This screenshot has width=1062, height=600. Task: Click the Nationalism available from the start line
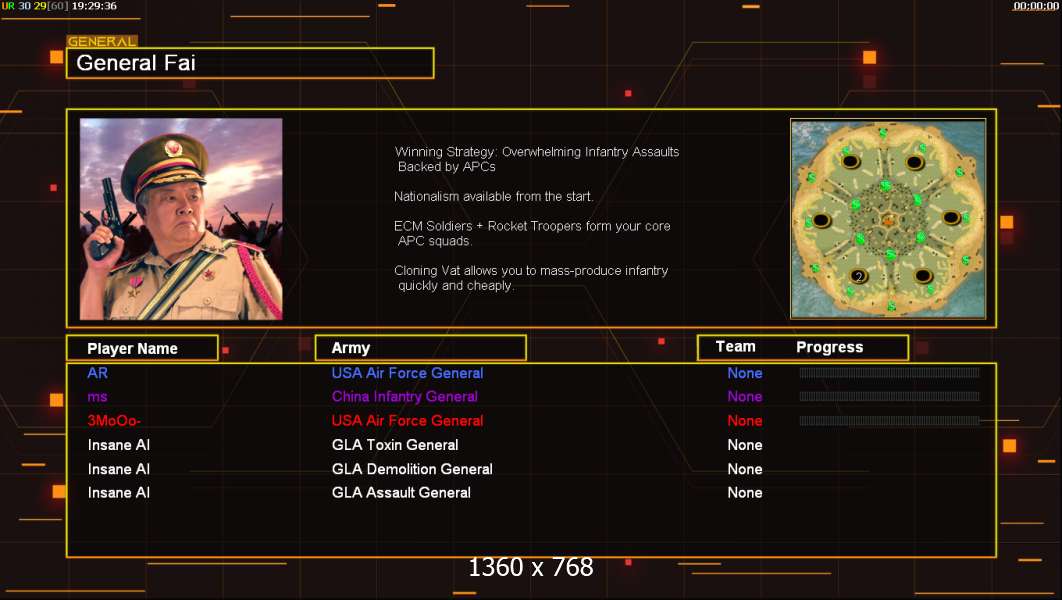click(x=493, y=196)
